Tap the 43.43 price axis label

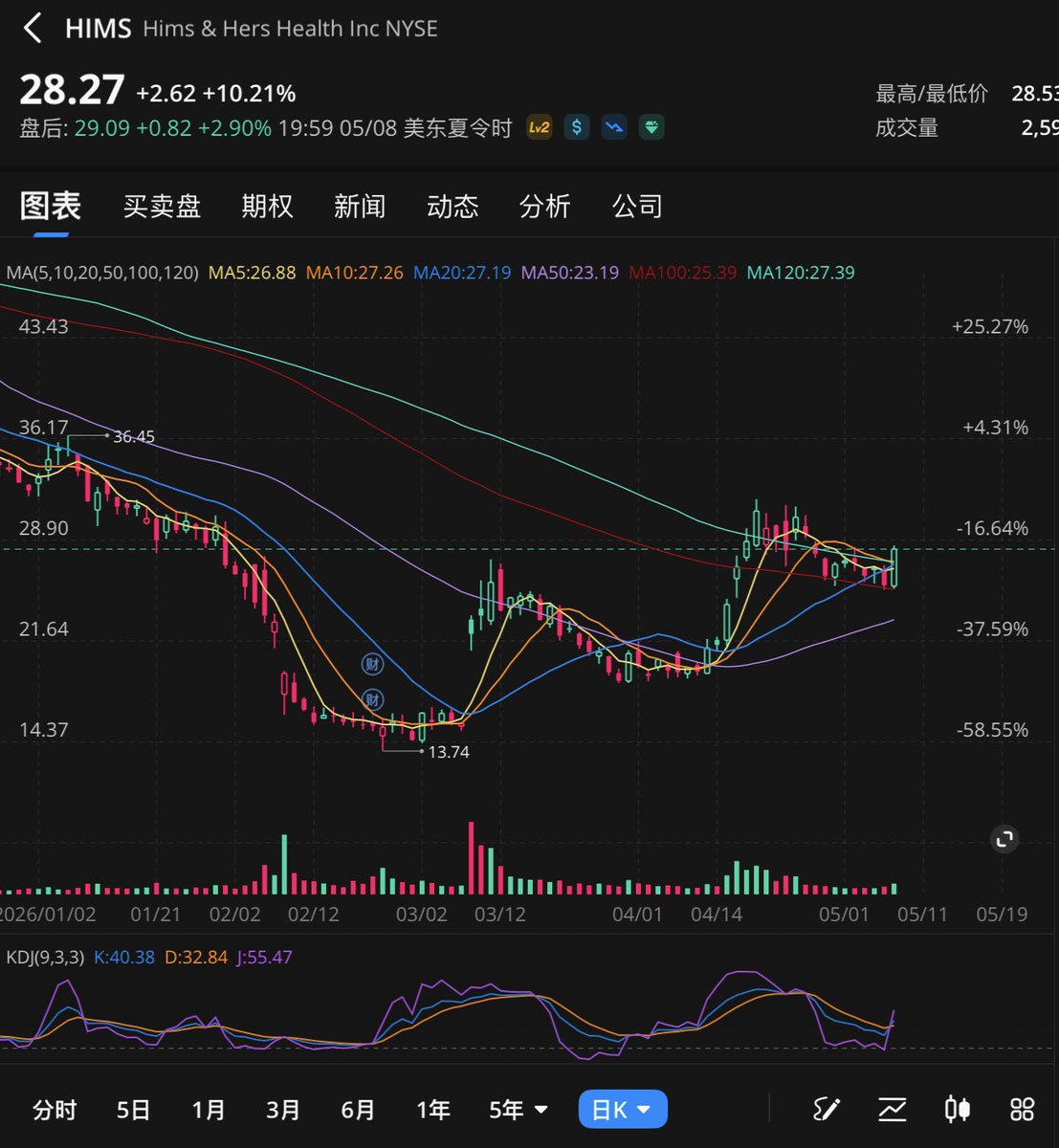point(44,326)
